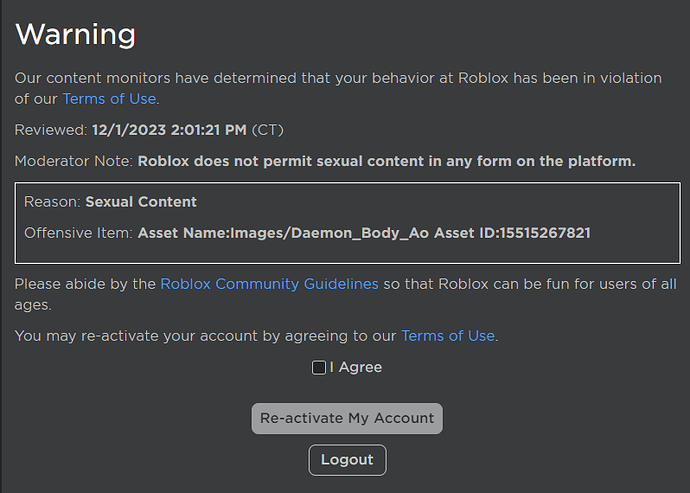This screenshot has height=493, width=690.
Task: Open Terms of Use link under Warning heading
Action: point(109,98)
